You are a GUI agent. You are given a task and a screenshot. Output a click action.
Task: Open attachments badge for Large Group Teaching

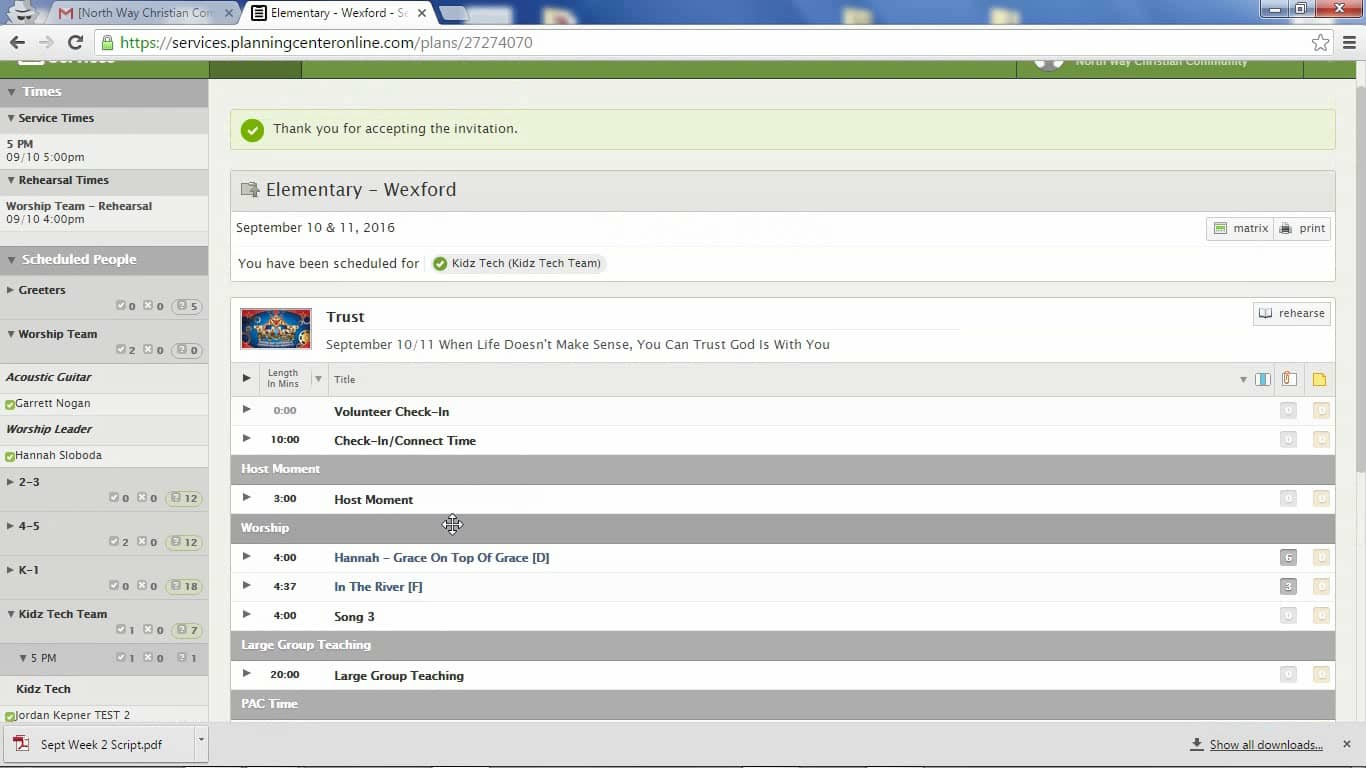click(x=1288, y=674)
